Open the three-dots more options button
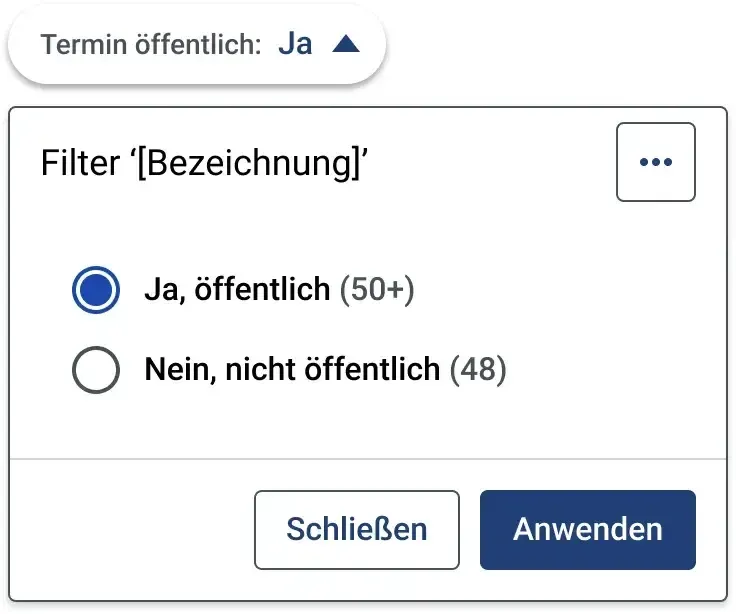Image resolution: width=736 pixels, height=614 pixels. pyautogui.click(x=656, y=162)
